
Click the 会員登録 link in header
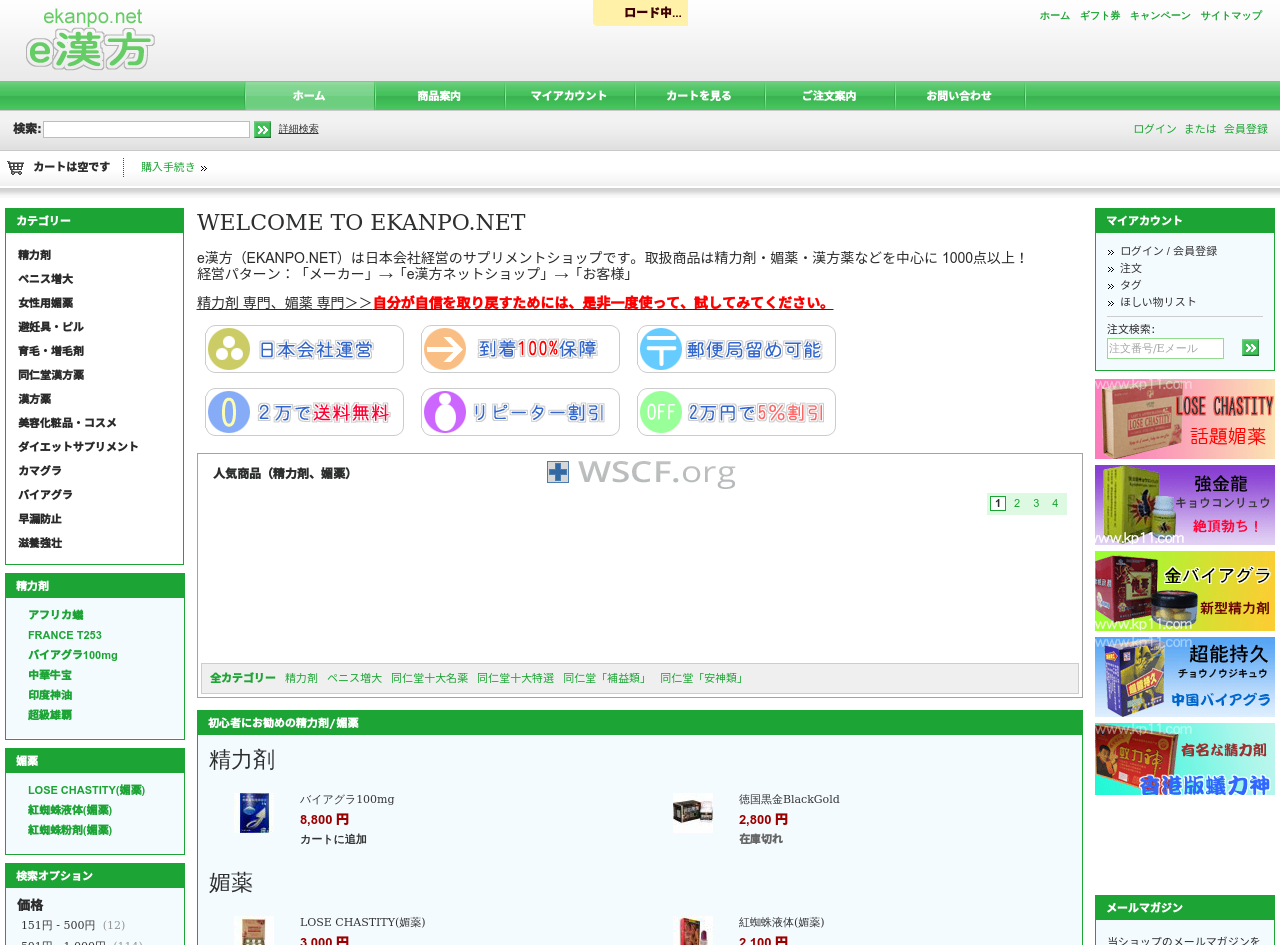(1246, 129)
